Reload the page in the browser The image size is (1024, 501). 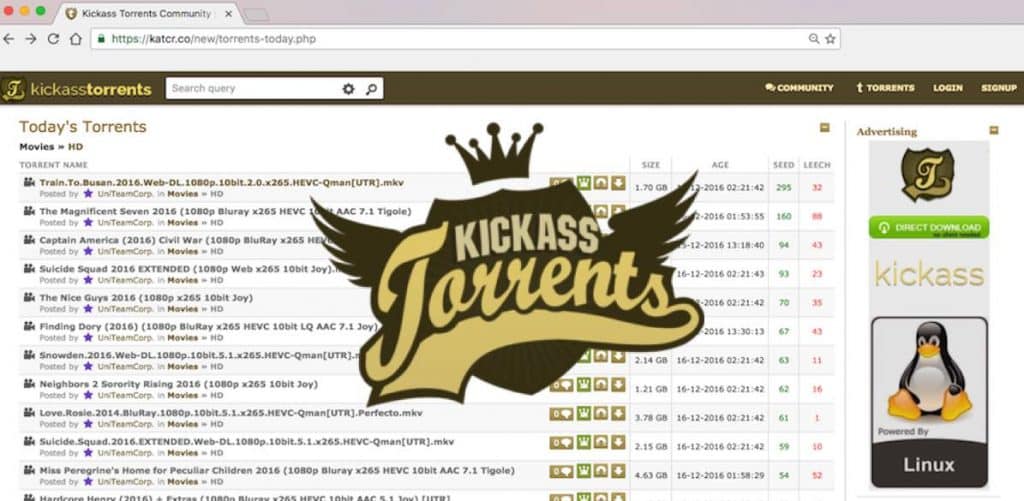53,39
